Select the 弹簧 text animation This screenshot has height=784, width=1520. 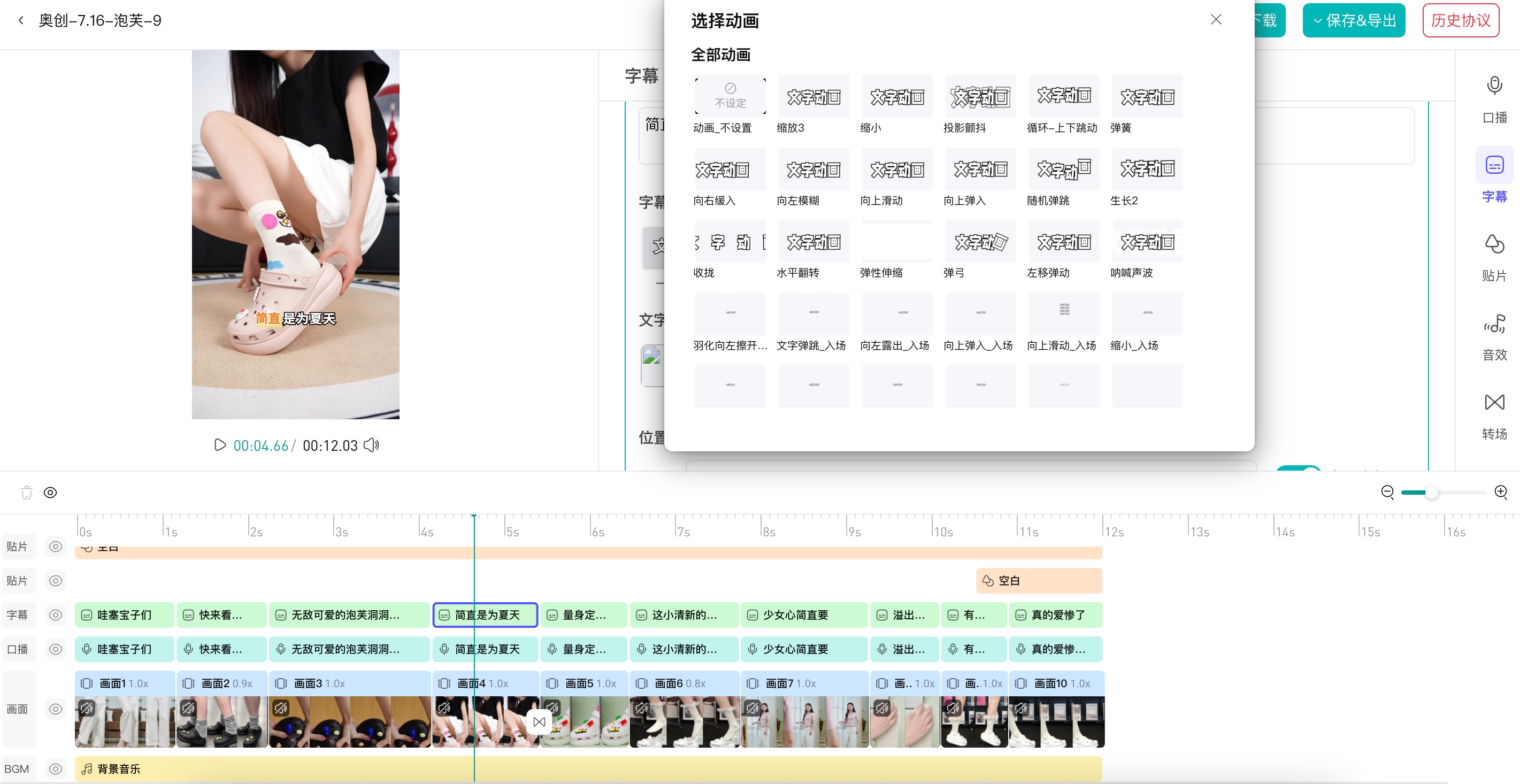click(1147, 97)
